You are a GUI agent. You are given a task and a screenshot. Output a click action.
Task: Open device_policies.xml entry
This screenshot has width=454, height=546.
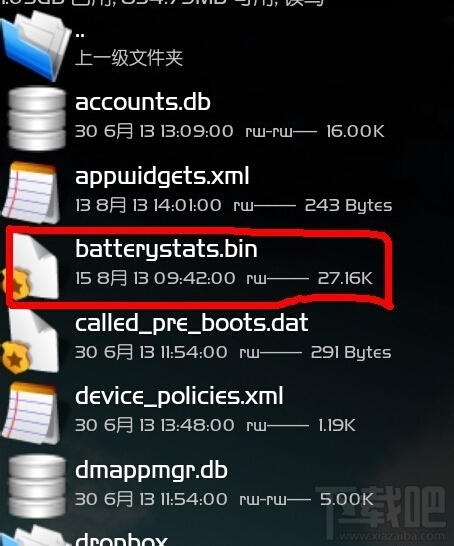[179, 397]
